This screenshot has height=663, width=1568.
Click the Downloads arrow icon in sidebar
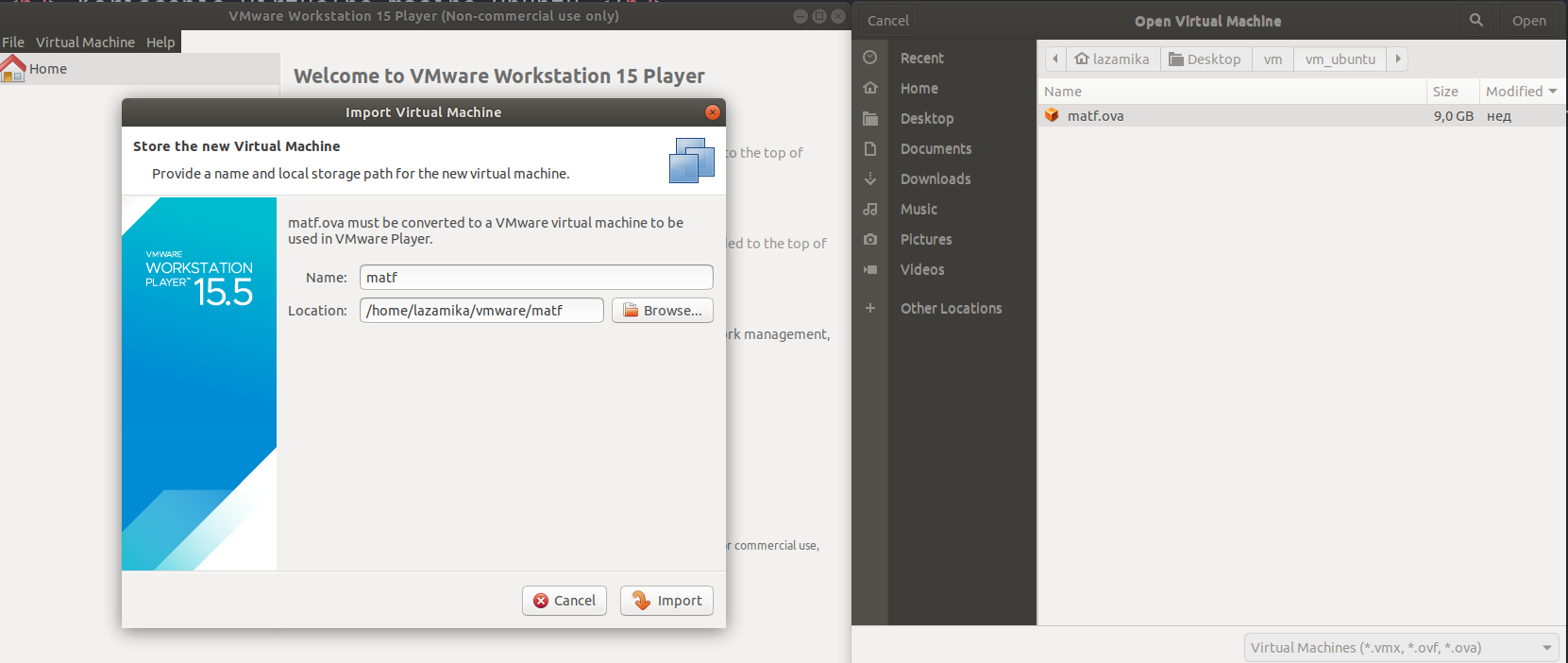point(870,178)
